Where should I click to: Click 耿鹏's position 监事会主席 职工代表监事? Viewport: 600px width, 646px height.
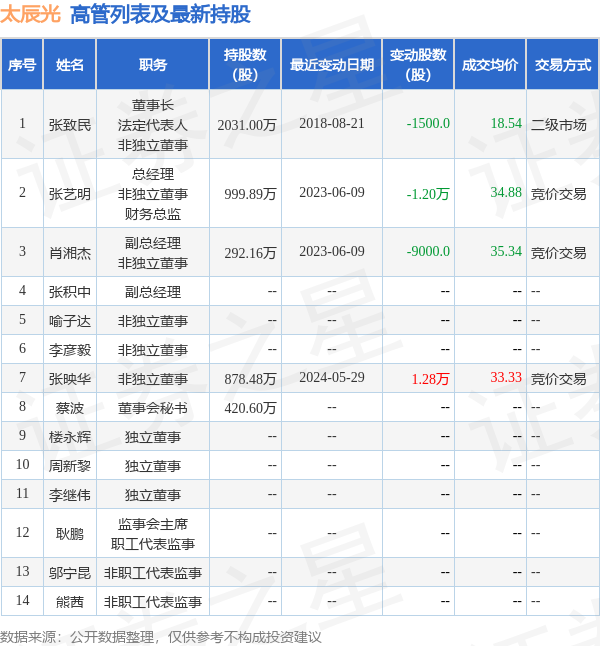152,534
